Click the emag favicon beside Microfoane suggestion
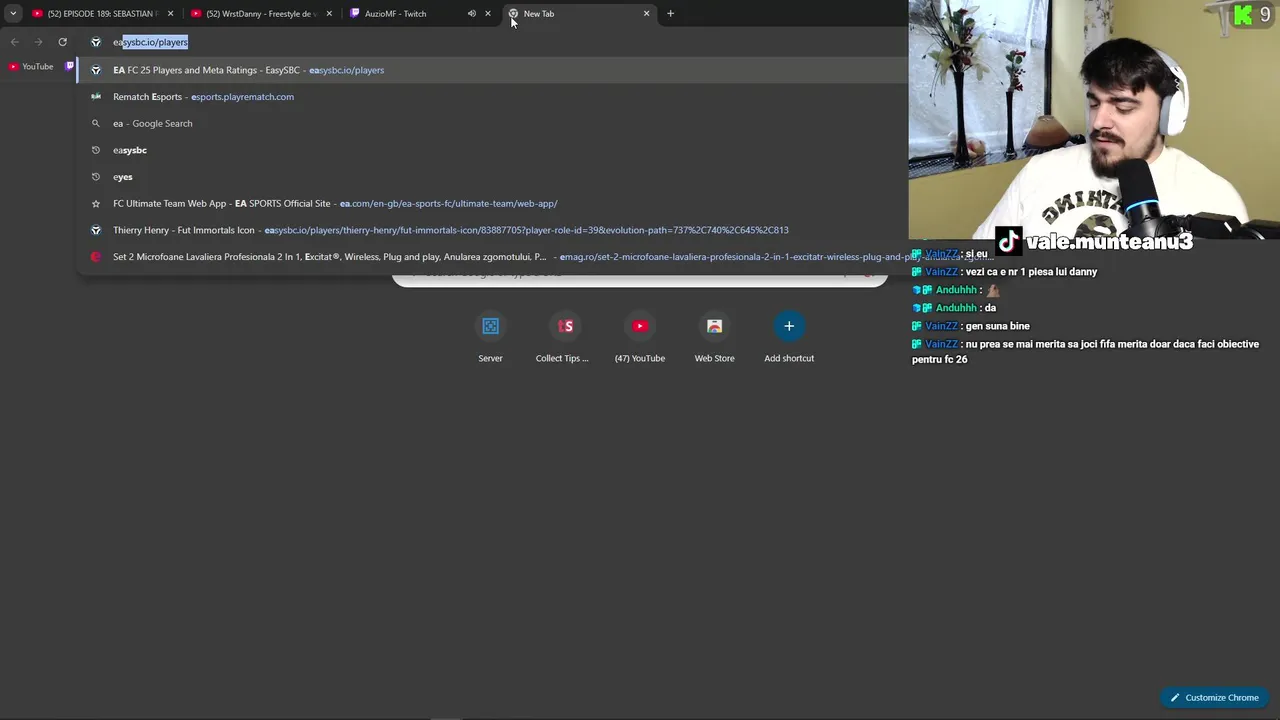 [96, 257]
